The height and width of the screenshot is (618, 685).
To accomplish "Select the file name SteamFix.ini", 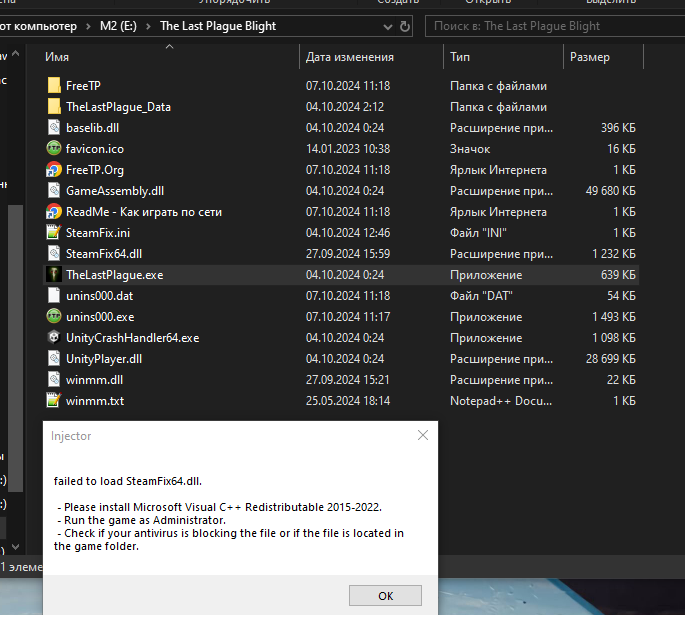I will [x=98, y=233].
